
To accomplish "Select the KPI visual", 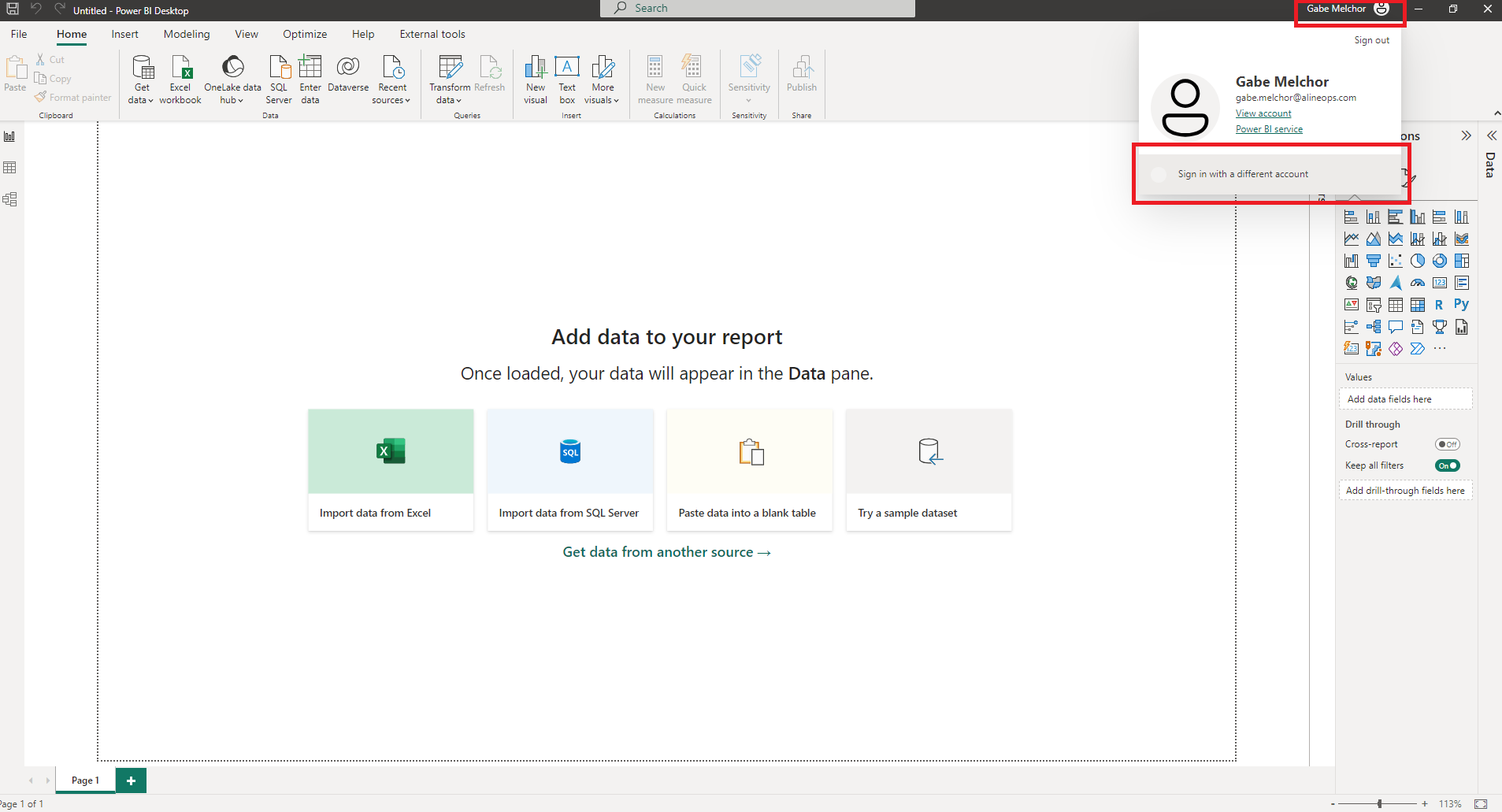I will (1352, 305).
